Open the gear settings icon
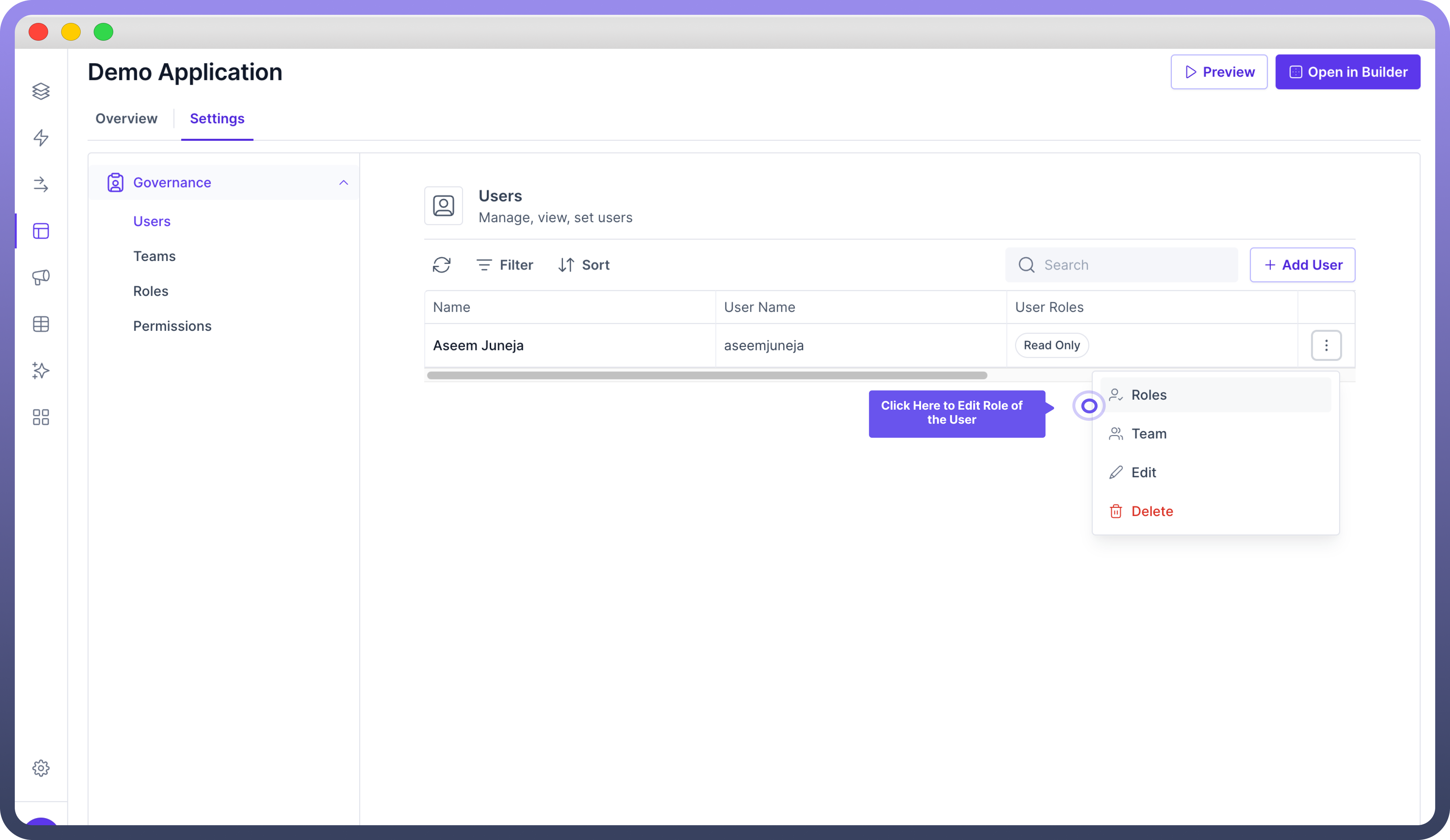Image resolution: width=1450 pixels, height=840 pixels. click(41, 768)
